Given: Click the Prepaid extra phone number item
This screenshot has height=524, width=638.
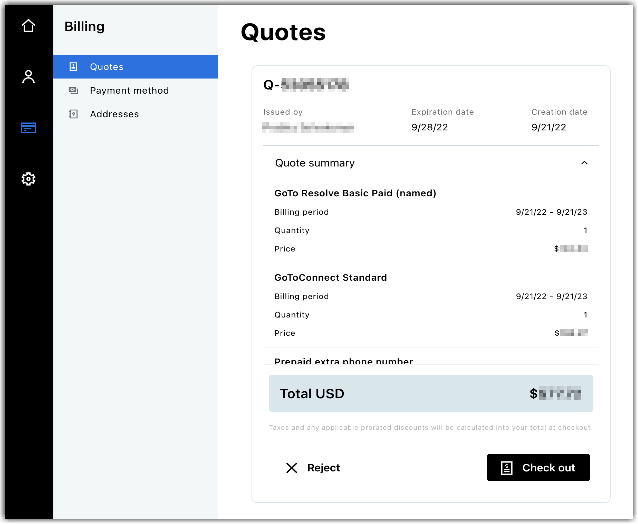Looking at the screenshot, I should point(343,361).
